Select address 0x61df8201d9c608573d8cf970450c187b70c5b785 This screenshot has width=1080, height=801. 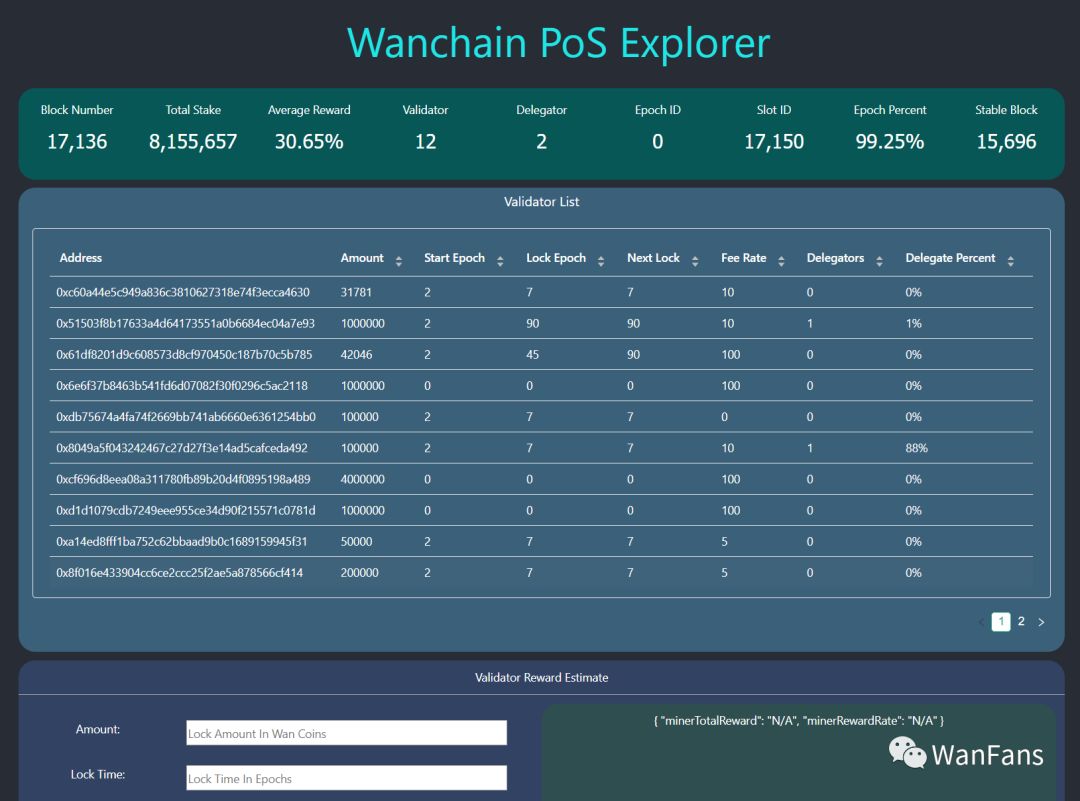(x=184, y=354)
